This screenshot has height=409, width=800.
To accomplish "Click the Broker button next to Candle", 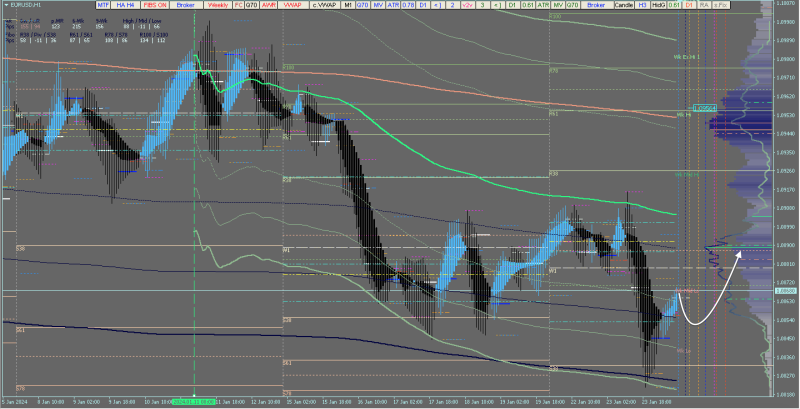I will (597, 5).
